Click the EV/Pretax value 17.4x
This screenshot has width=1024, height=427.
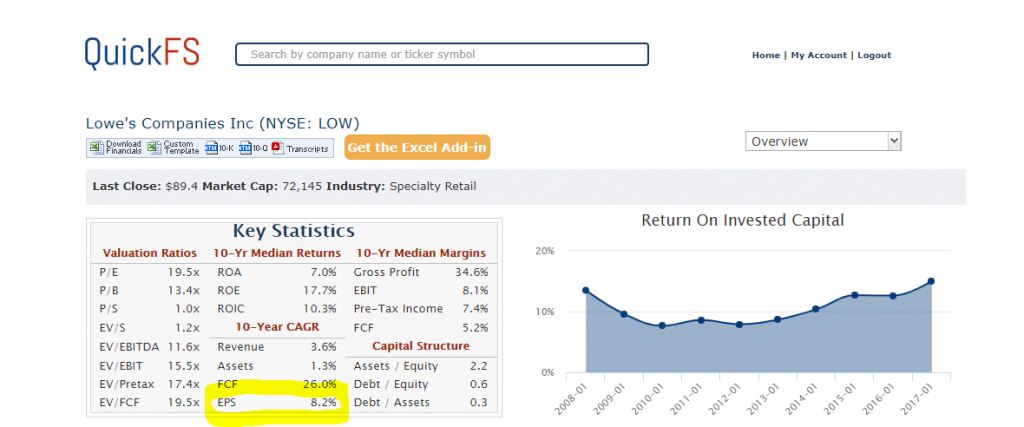pyautogui.click(x=184, y=385)
